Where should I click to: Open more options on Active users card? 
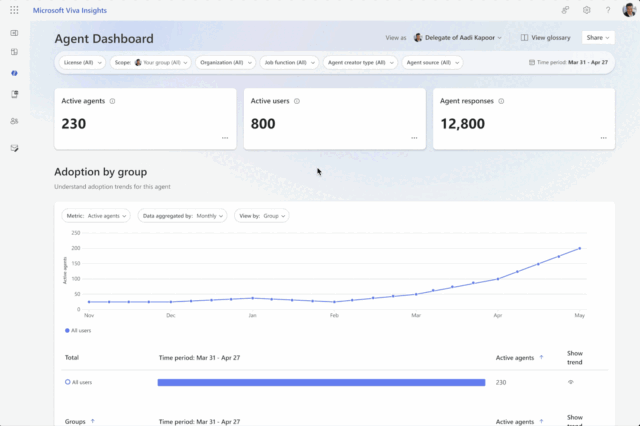point(414,138)
